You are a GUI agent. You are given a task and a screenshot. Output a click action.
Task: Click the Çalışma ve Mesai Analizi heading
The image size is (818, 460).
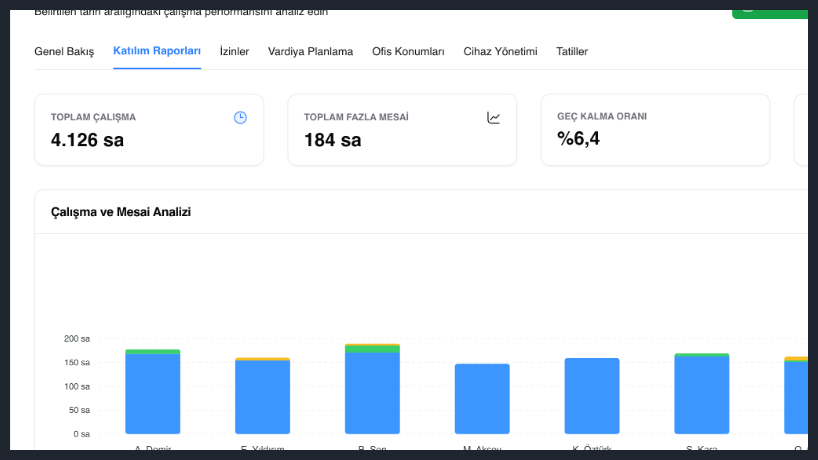coord(121,212)
